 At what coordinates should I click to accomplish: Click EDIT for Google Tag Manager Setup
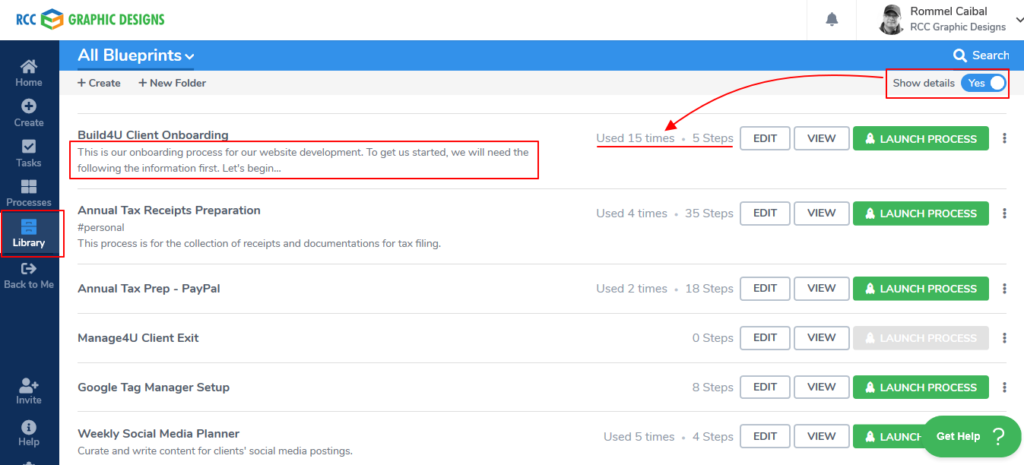765,387
